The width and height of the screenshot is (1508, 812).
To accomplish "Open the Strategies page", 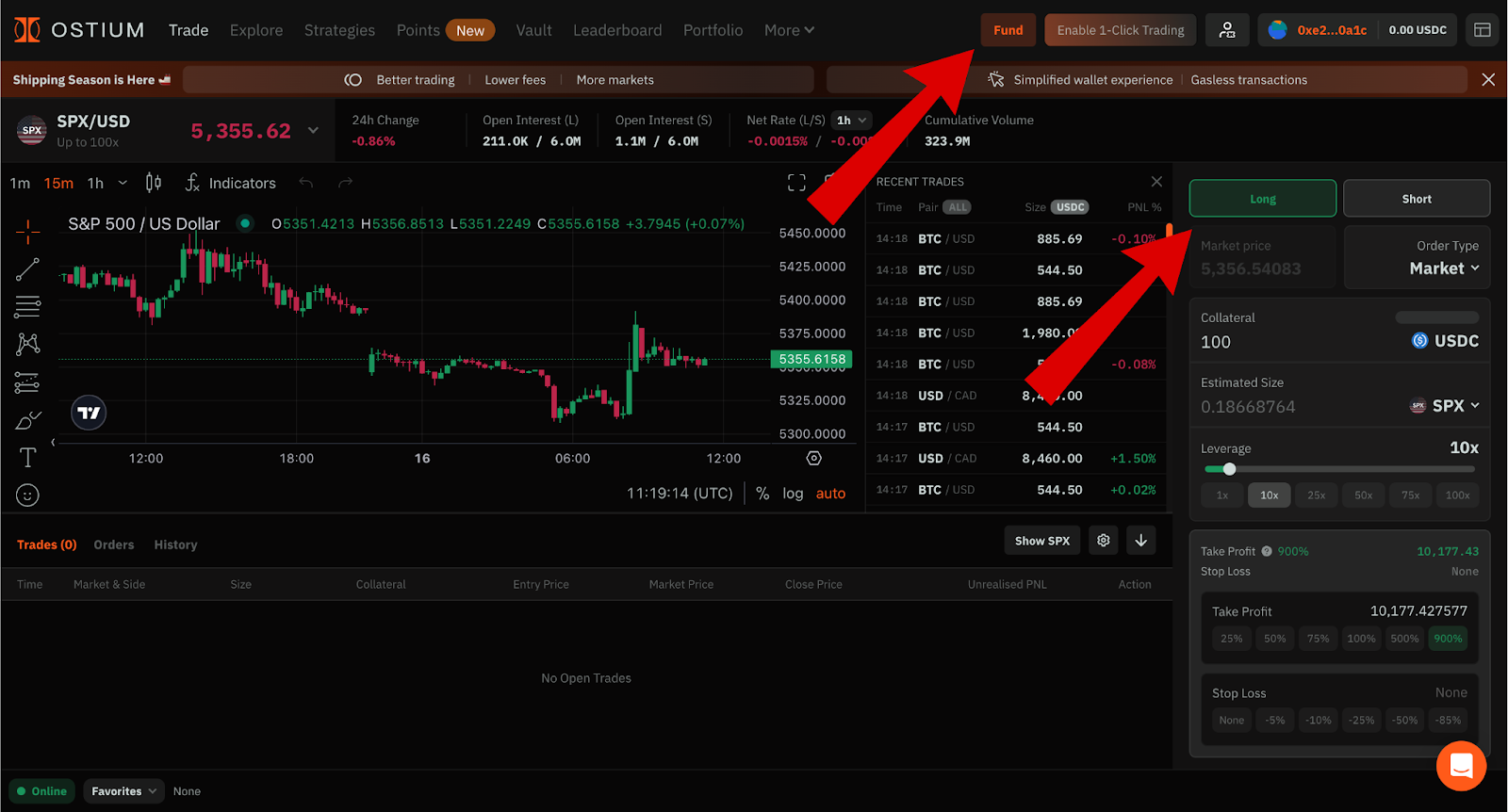I will coord(339,30).
